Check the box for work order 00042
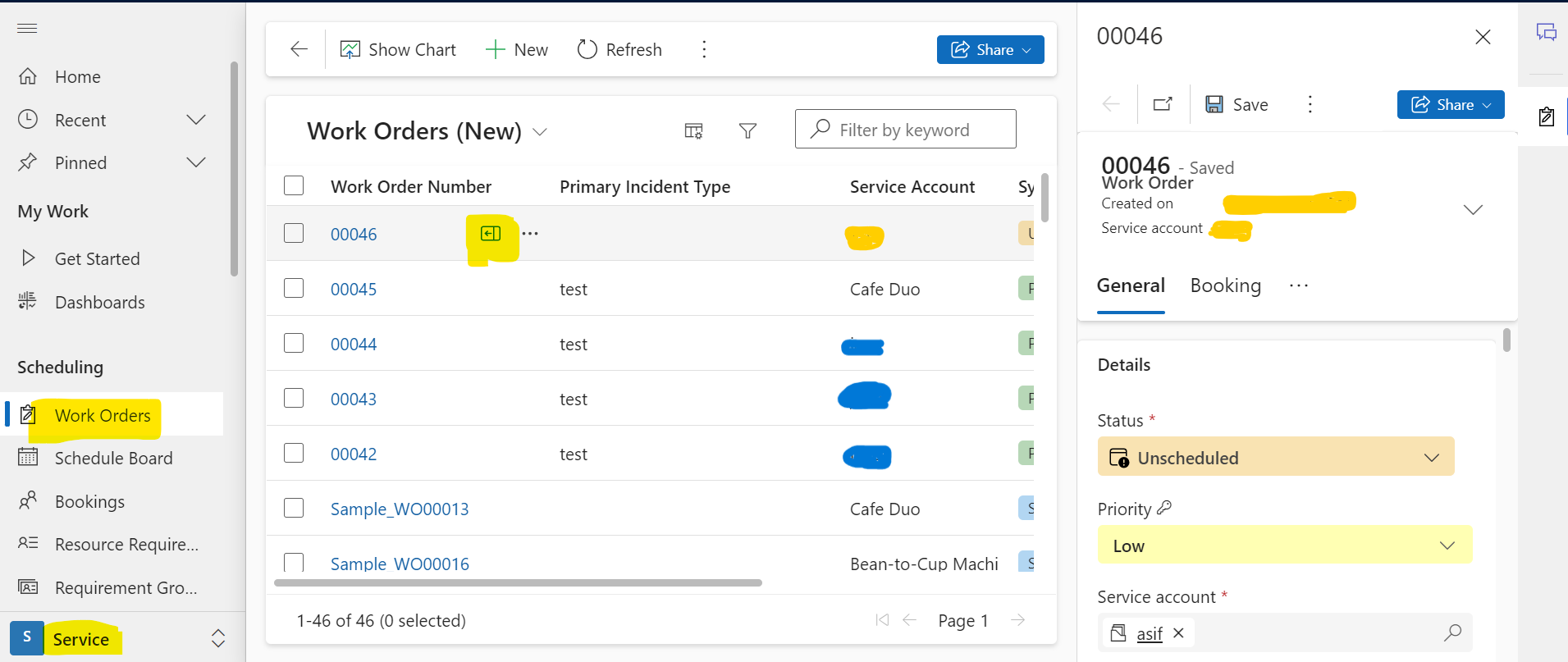 pos(294,453)
